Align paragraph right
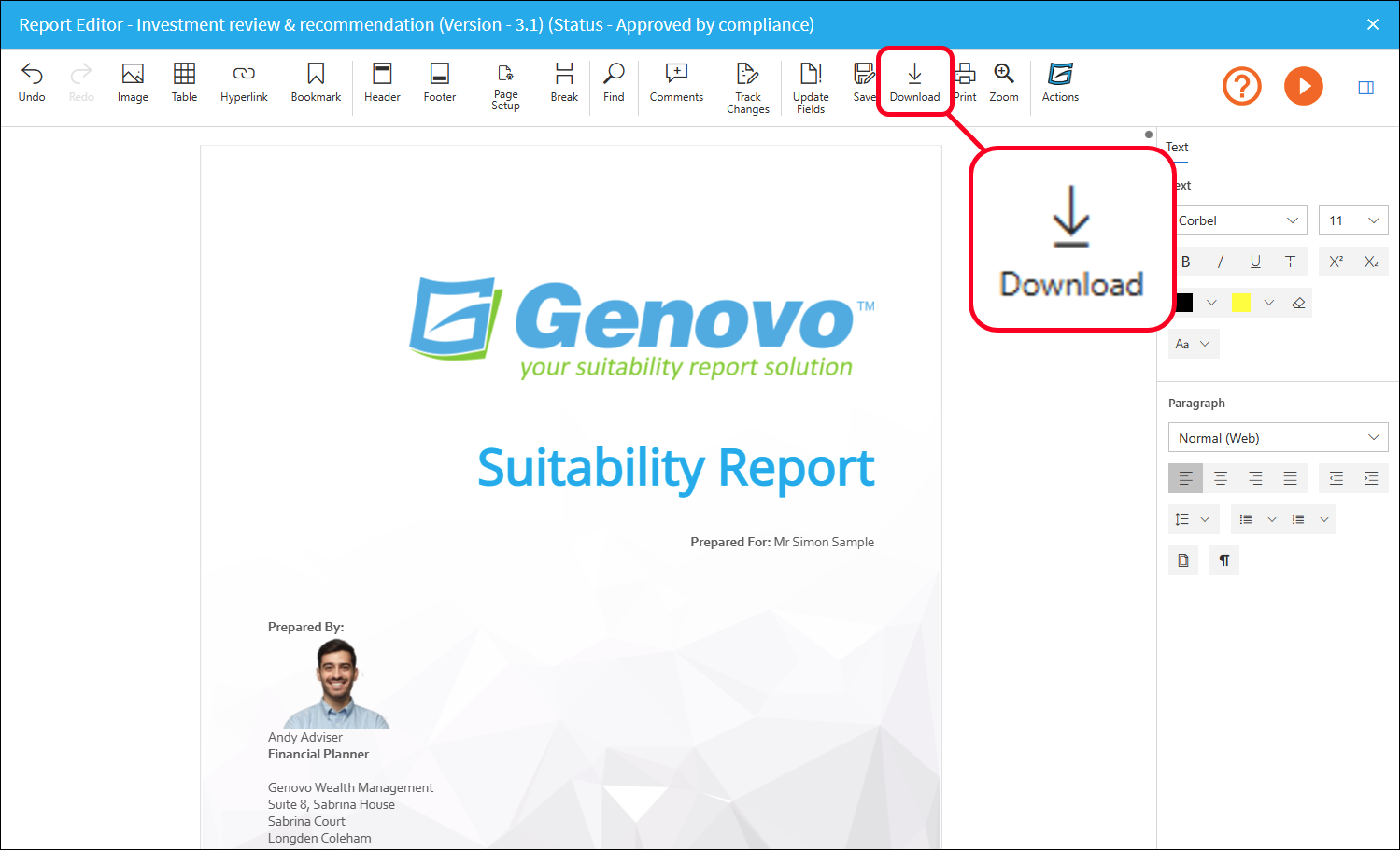The width and height of the screenshot is (1400, 850). [1255, 478]
